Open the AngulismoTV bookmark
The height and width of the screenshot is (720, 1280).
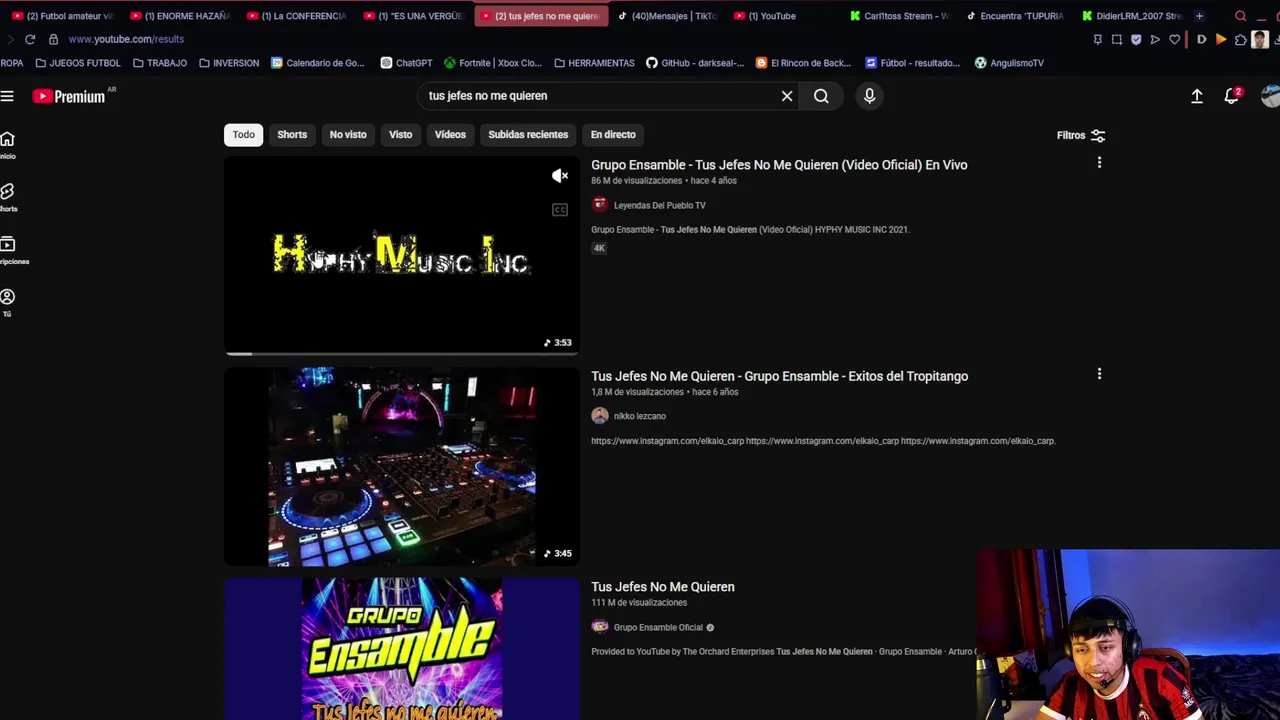1009,63
